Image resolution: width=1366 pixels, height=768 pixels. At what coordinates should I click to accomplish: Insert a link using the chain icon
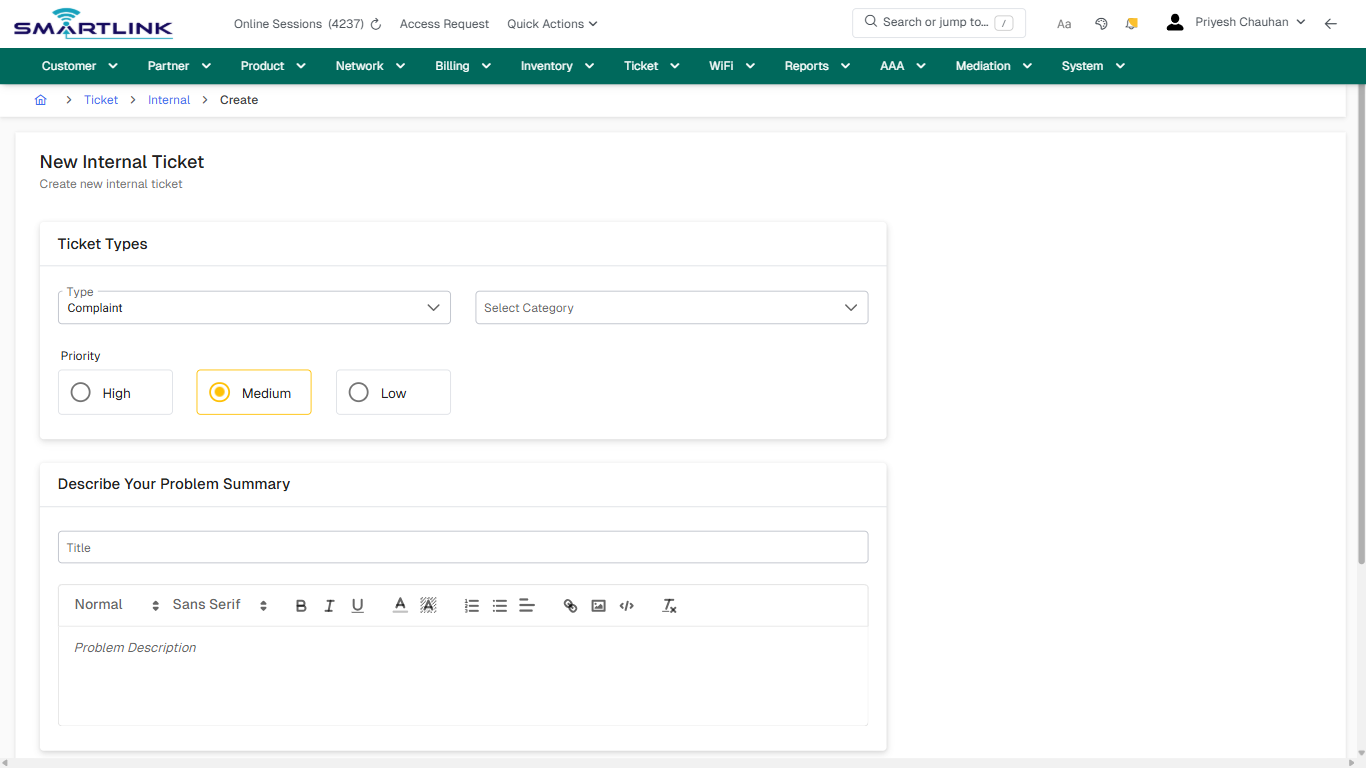click(x=570, y=605)
